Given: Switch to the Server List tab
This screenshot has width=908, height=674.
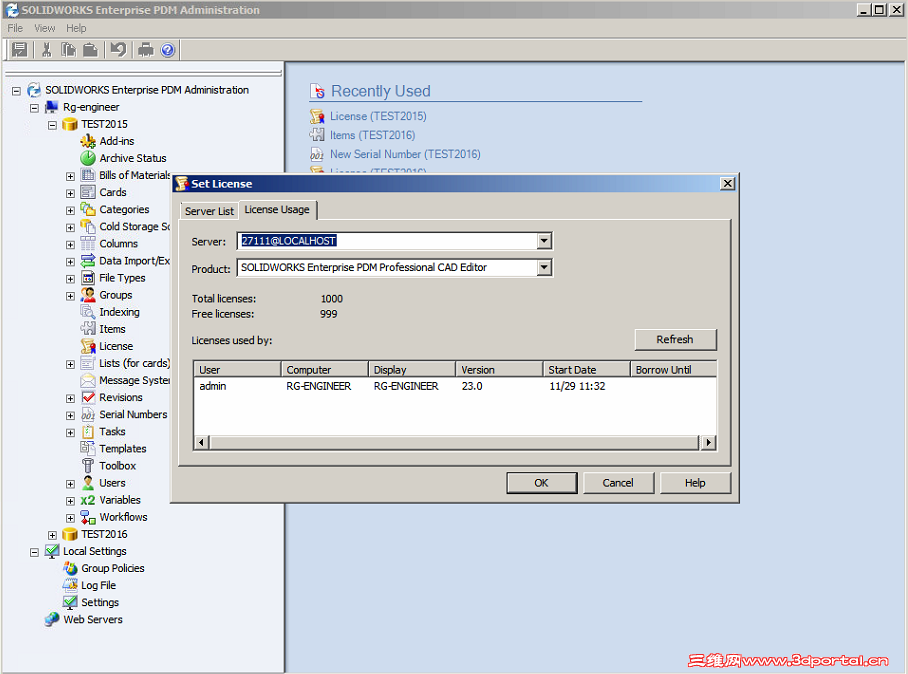Looking at the screenshot, I should (x=209, y=211).
